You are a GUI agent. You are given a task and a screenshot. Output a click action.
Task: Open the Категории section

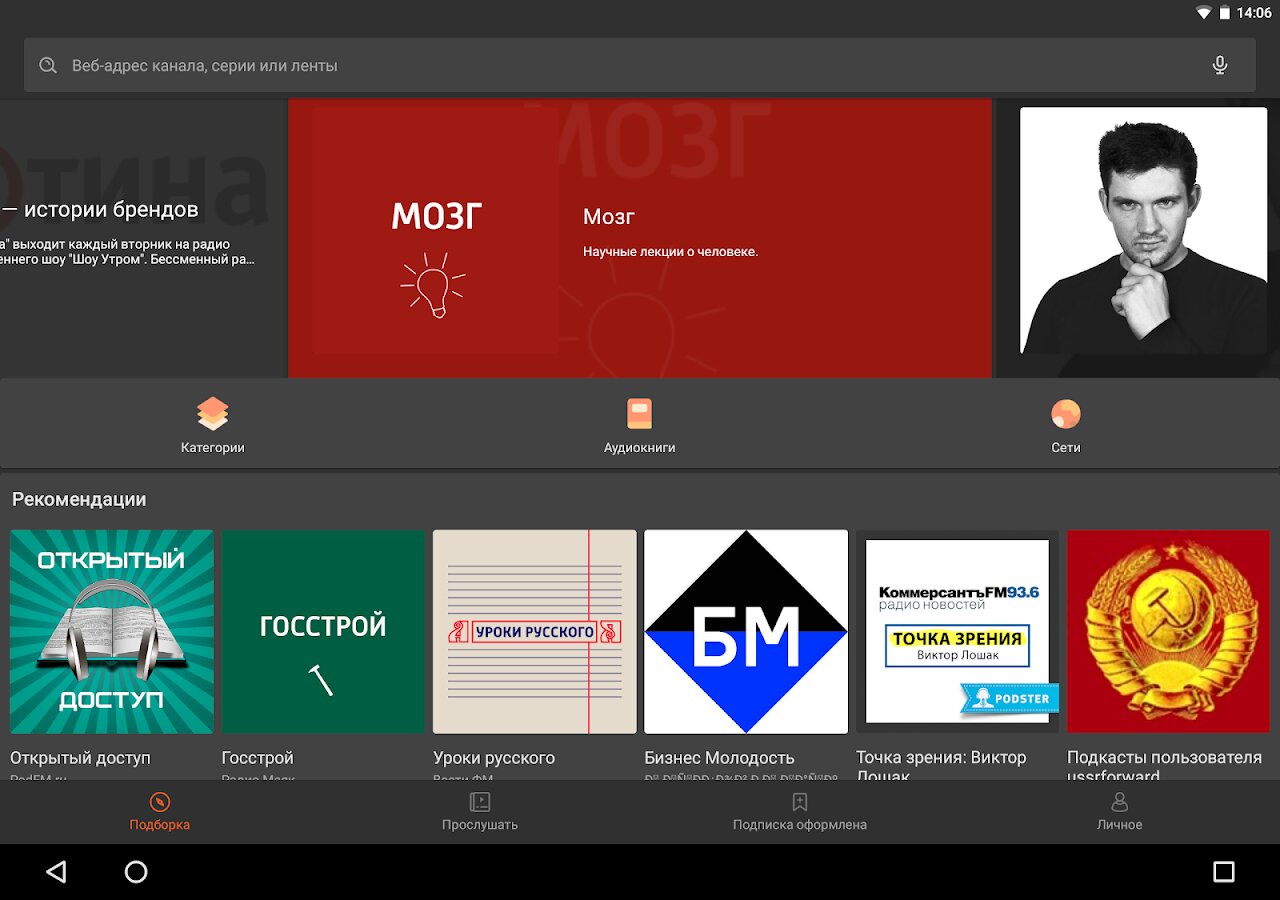213,424
